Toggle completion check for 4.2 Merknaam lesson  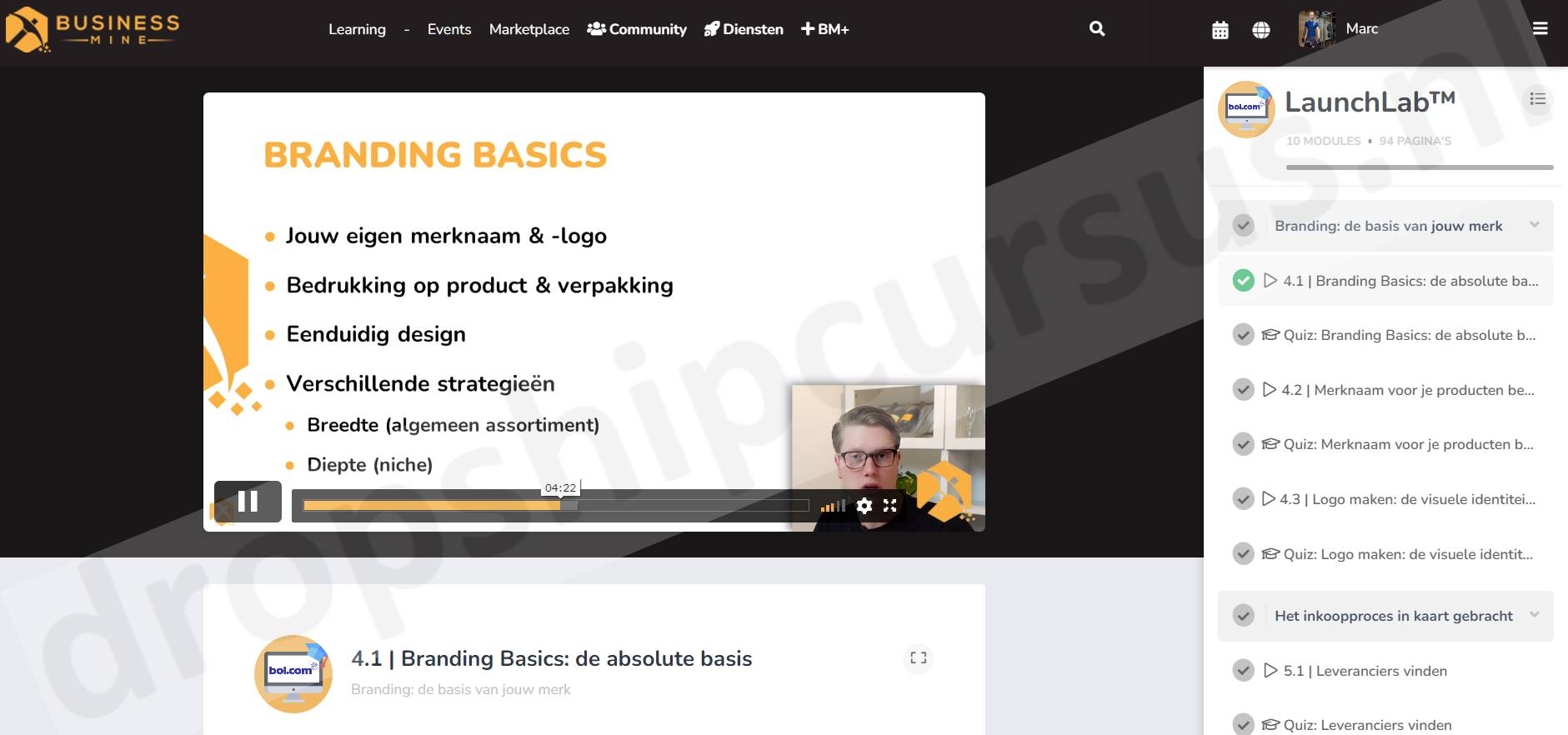pyautogui.click(x=1243, y=390)
